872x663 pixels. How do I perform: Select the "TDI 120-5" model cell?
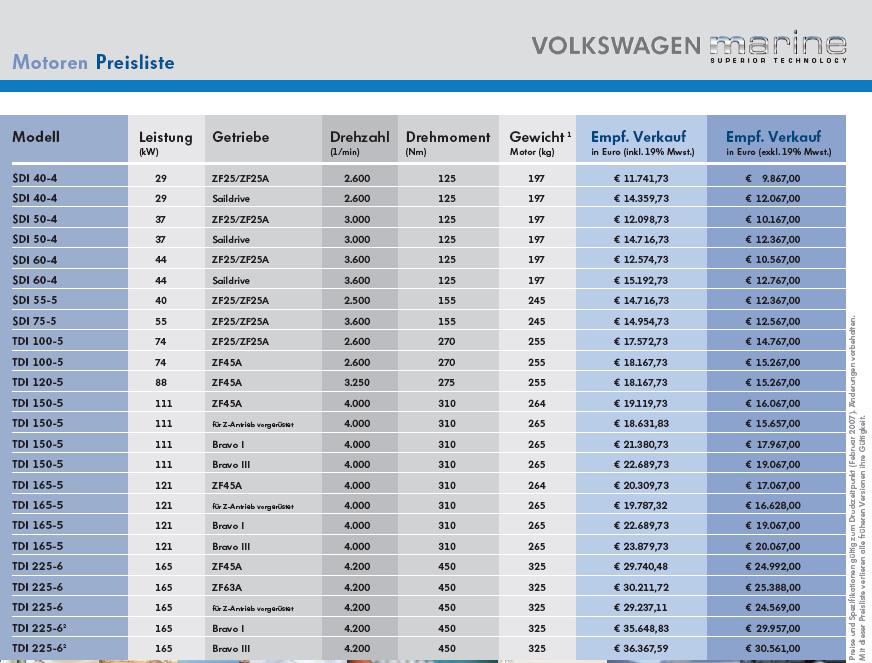tap(37, 382)
